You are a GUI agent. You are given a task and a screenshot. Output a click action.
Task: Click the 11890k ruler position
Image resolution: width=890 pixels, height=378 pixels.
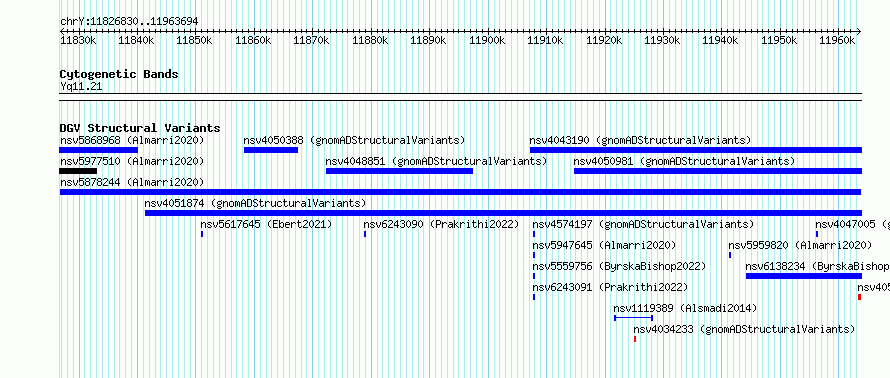[429, 40]
